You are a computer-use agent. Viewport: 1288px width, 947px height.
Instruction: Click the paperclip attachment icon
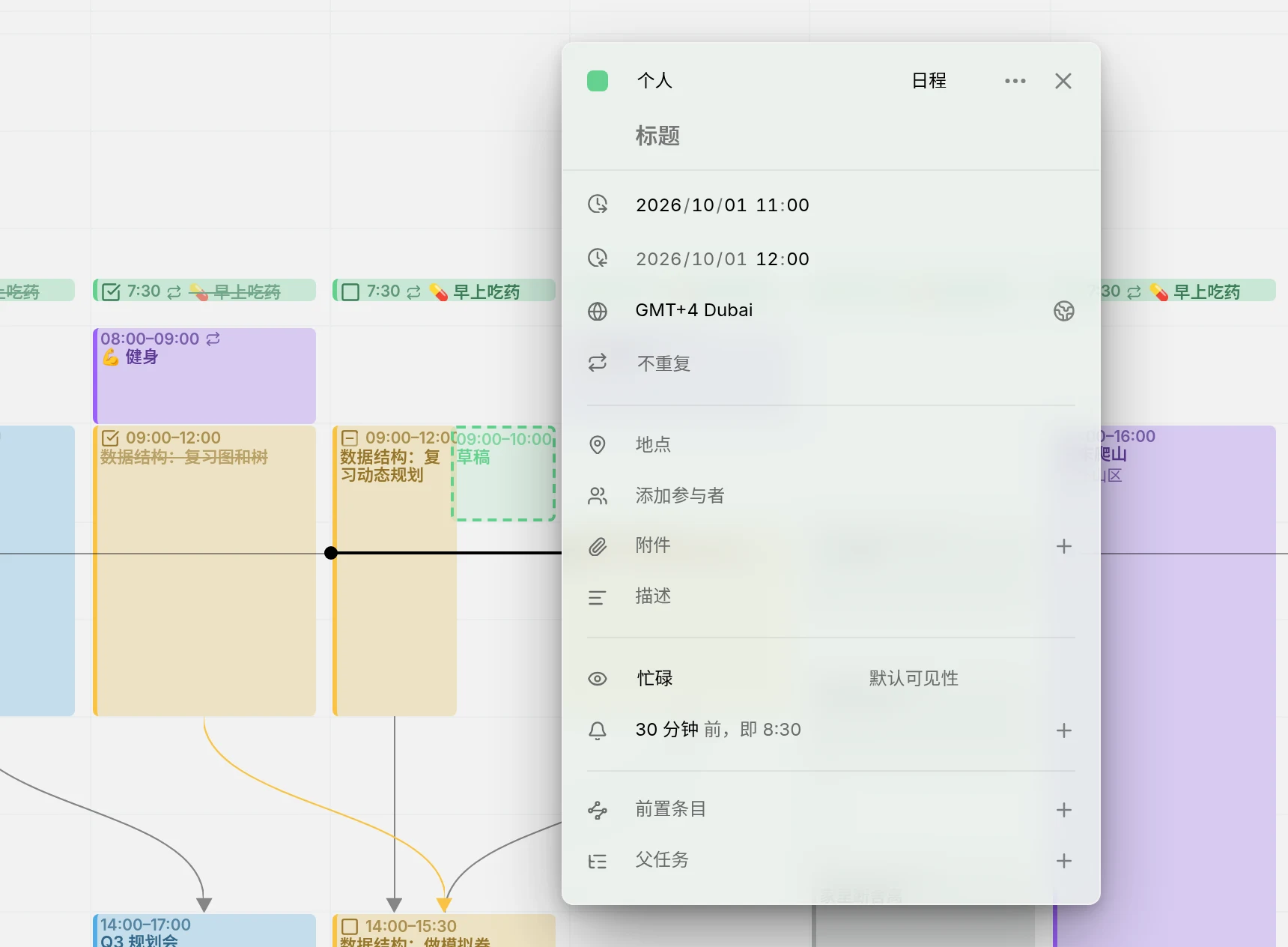coord(598,546)
